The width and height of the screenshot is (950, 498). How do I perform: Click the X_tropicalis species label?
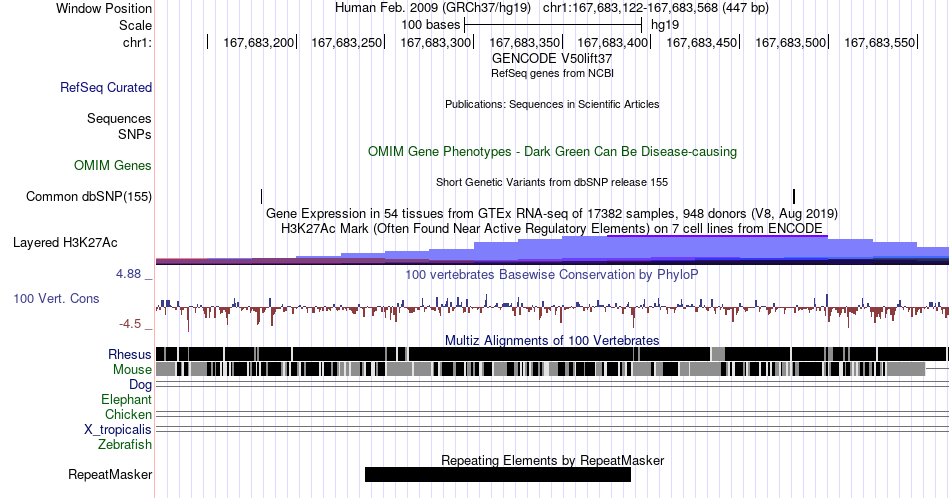118,429
